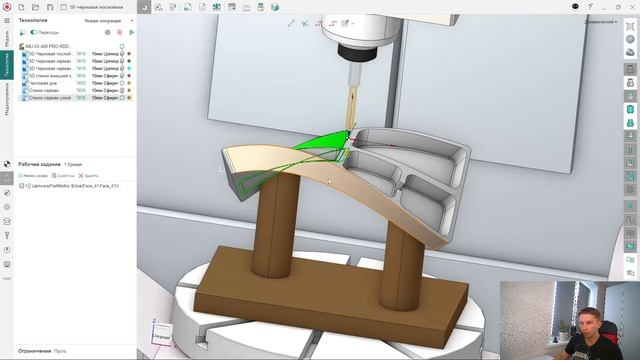
Task: Open the Динамический view mode dropdown
Action: [600, 22]
